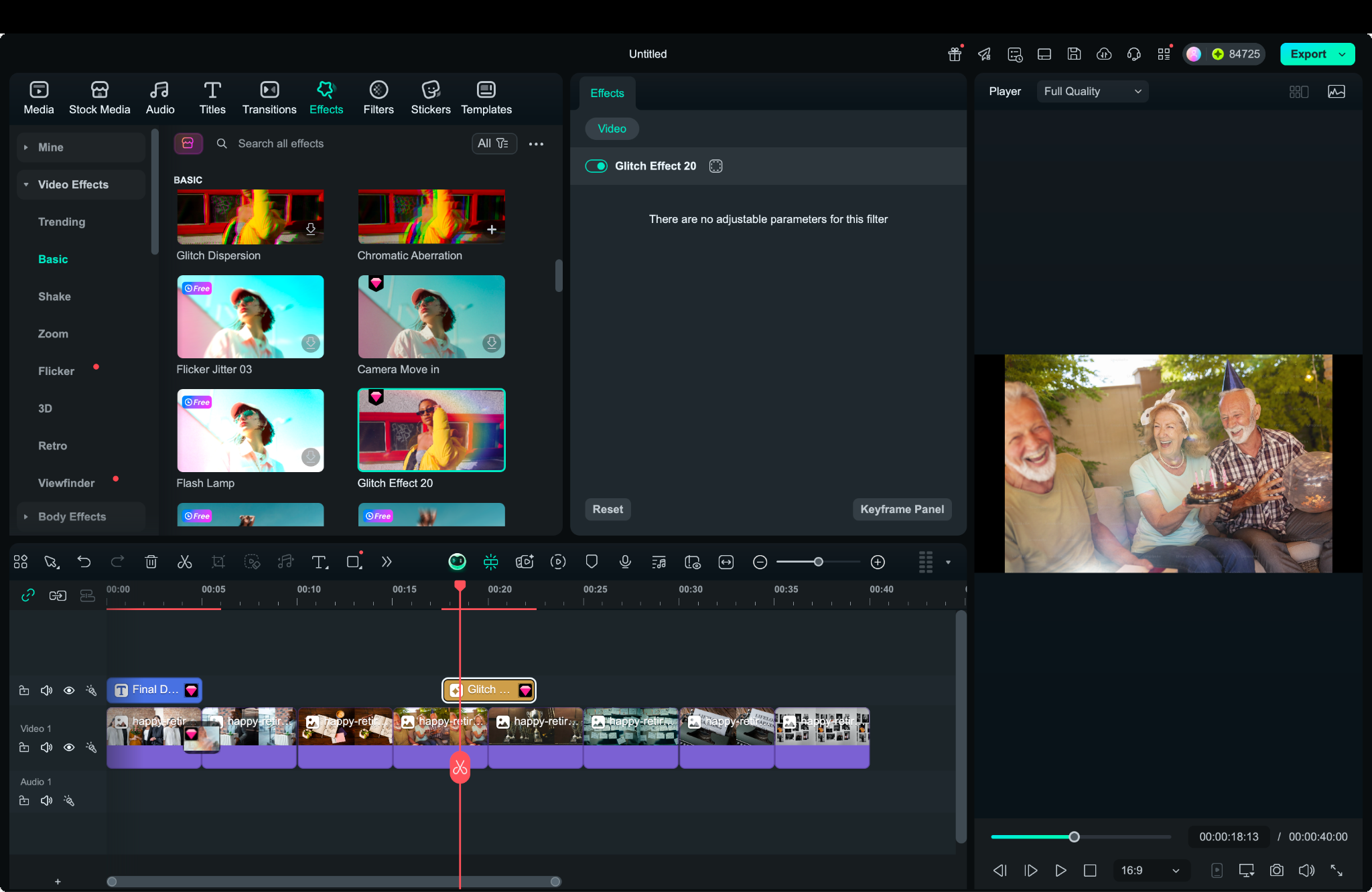Take a snapshot with camera icon
Viewport: 1372px width, 892px height.
tap(1277, 870)
